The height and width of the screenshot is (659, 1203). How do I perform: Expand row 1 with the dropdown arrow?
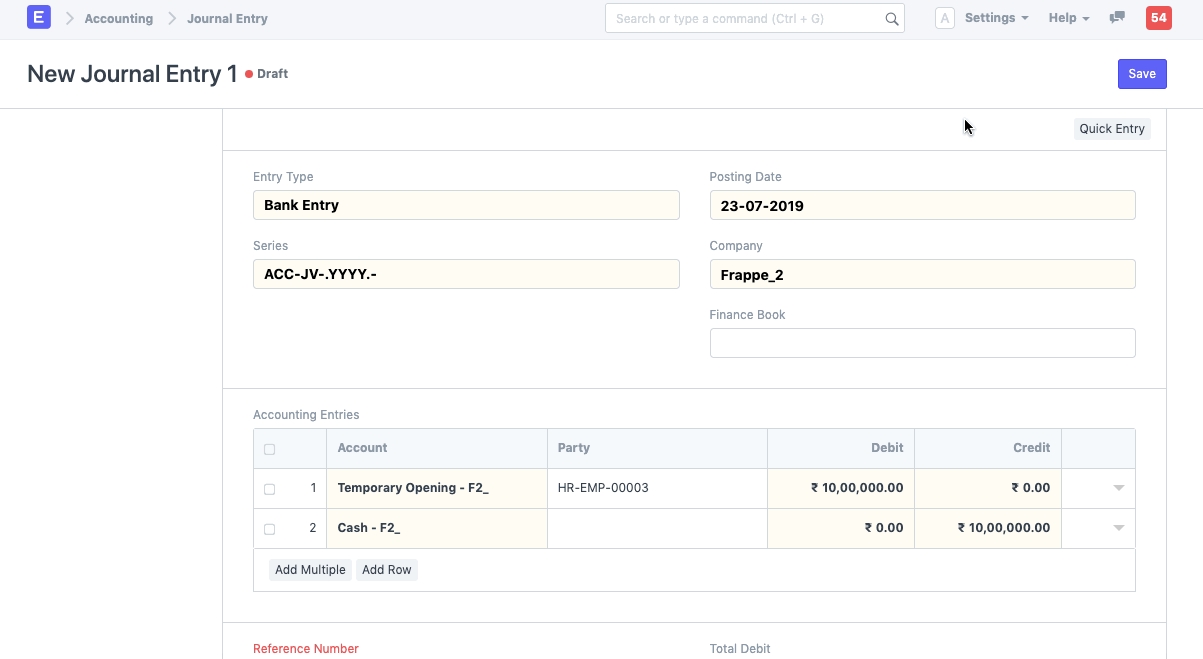tap(1118, 488)
